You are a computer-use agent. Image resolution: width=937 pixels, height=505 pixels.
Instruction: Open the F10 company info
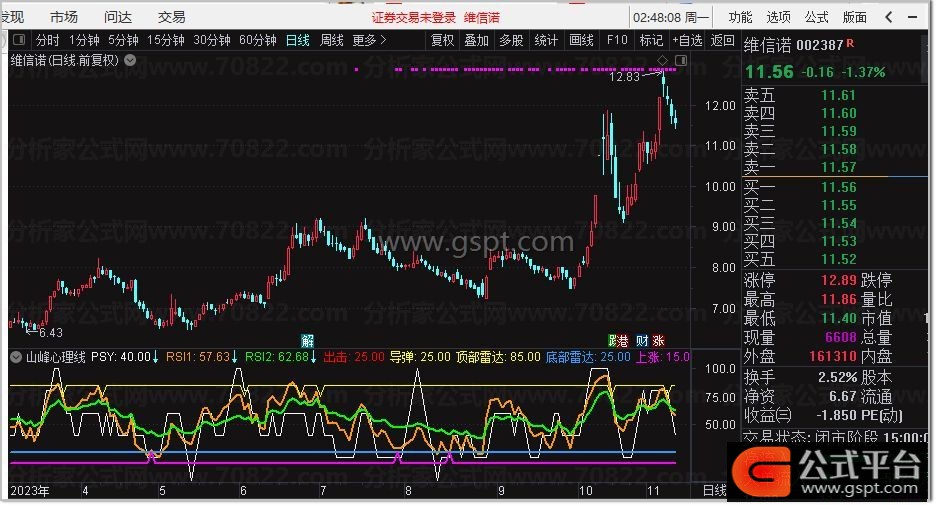pyautogui.click(x=617, y=40)
